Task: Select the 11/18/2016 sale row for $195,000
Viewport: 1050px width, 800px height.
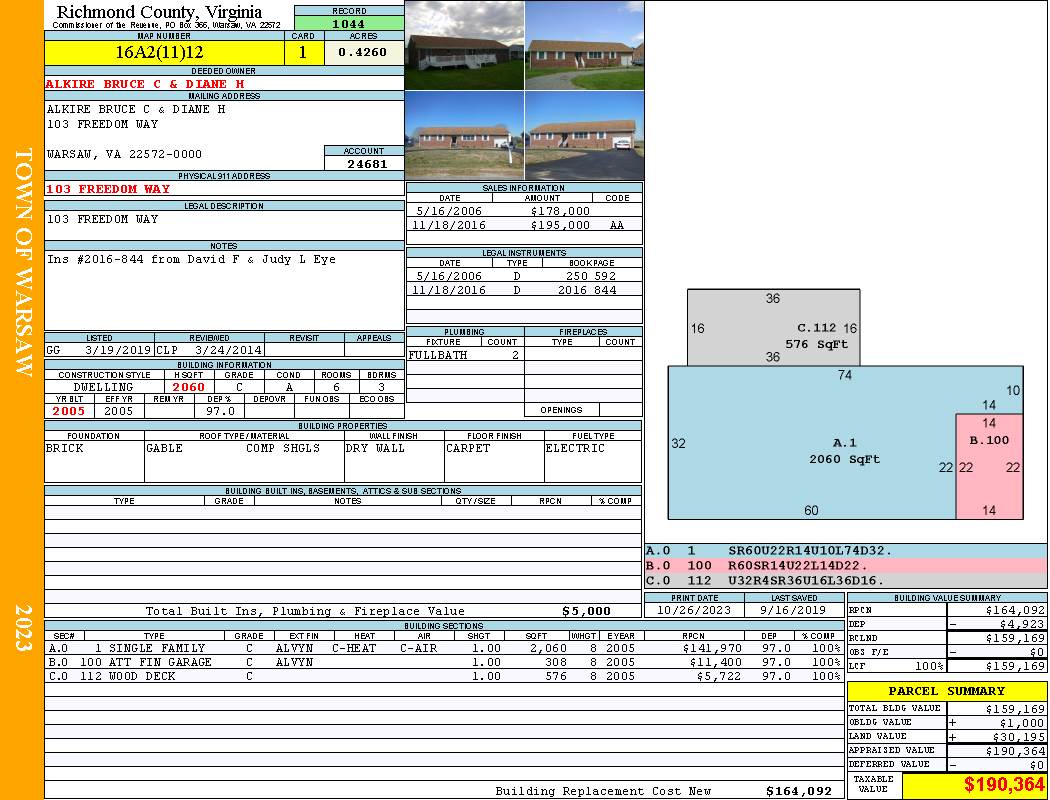Action: [x=524, y=225]
